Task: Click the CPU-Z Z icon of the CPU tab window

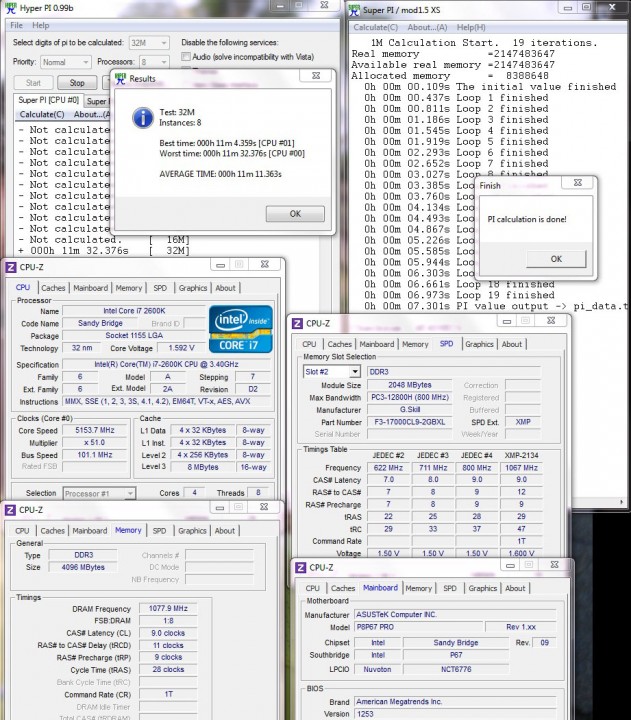Action: 11,267
